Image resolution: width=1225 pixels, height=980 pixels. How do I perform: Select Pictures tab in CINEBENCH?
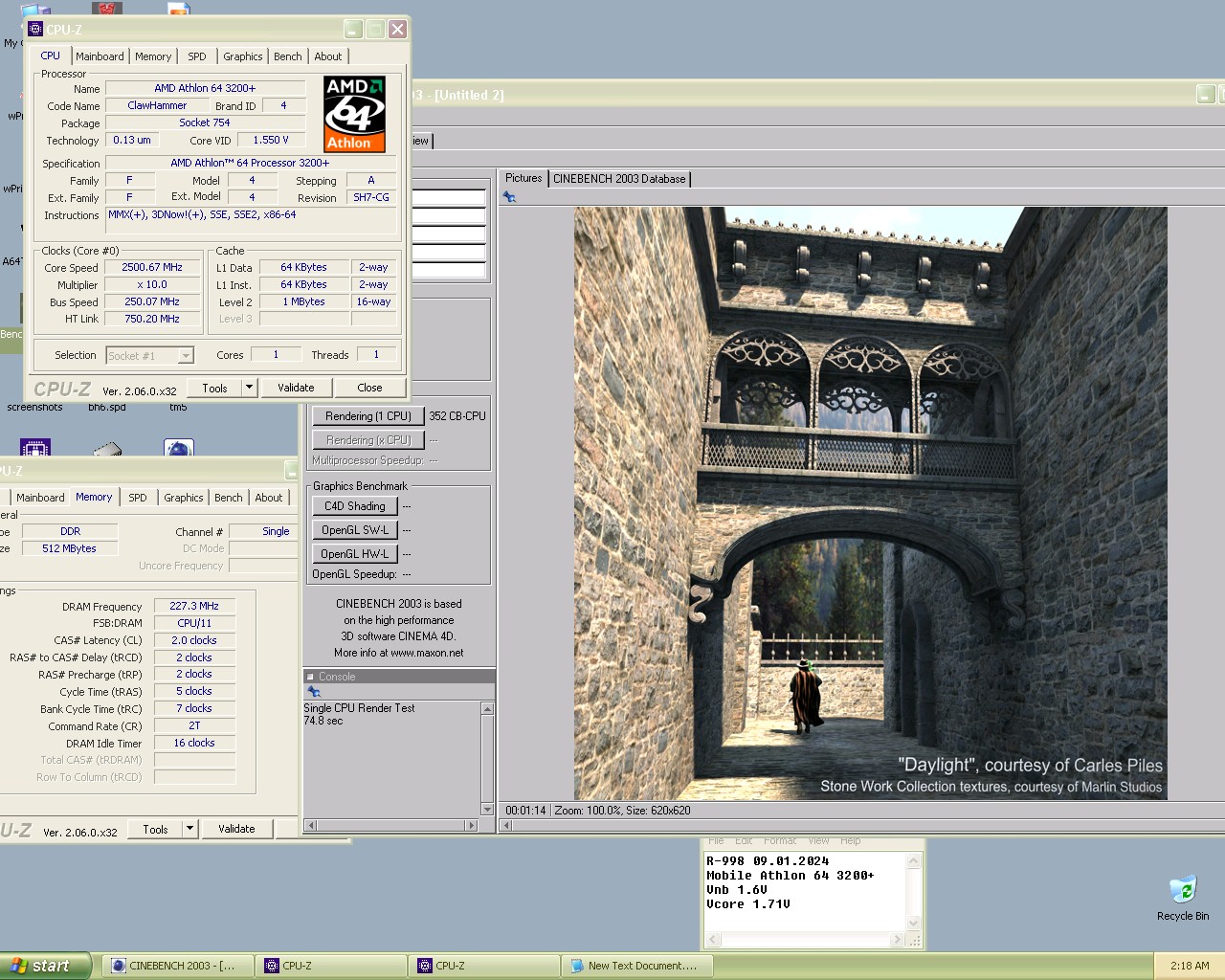523,178
